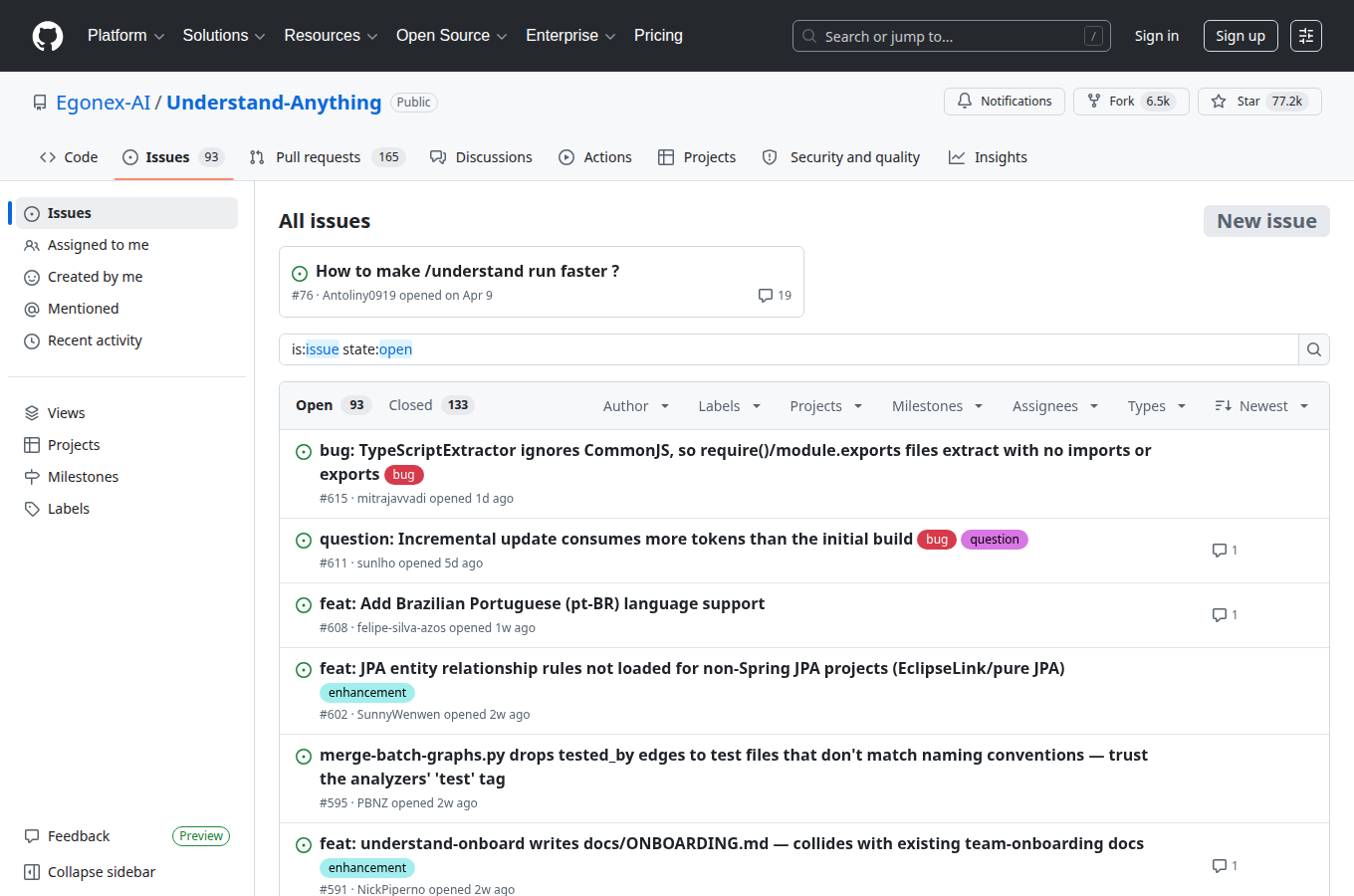Expand the Enterprise menu
1354x896 pixels.
pos(571,36)
